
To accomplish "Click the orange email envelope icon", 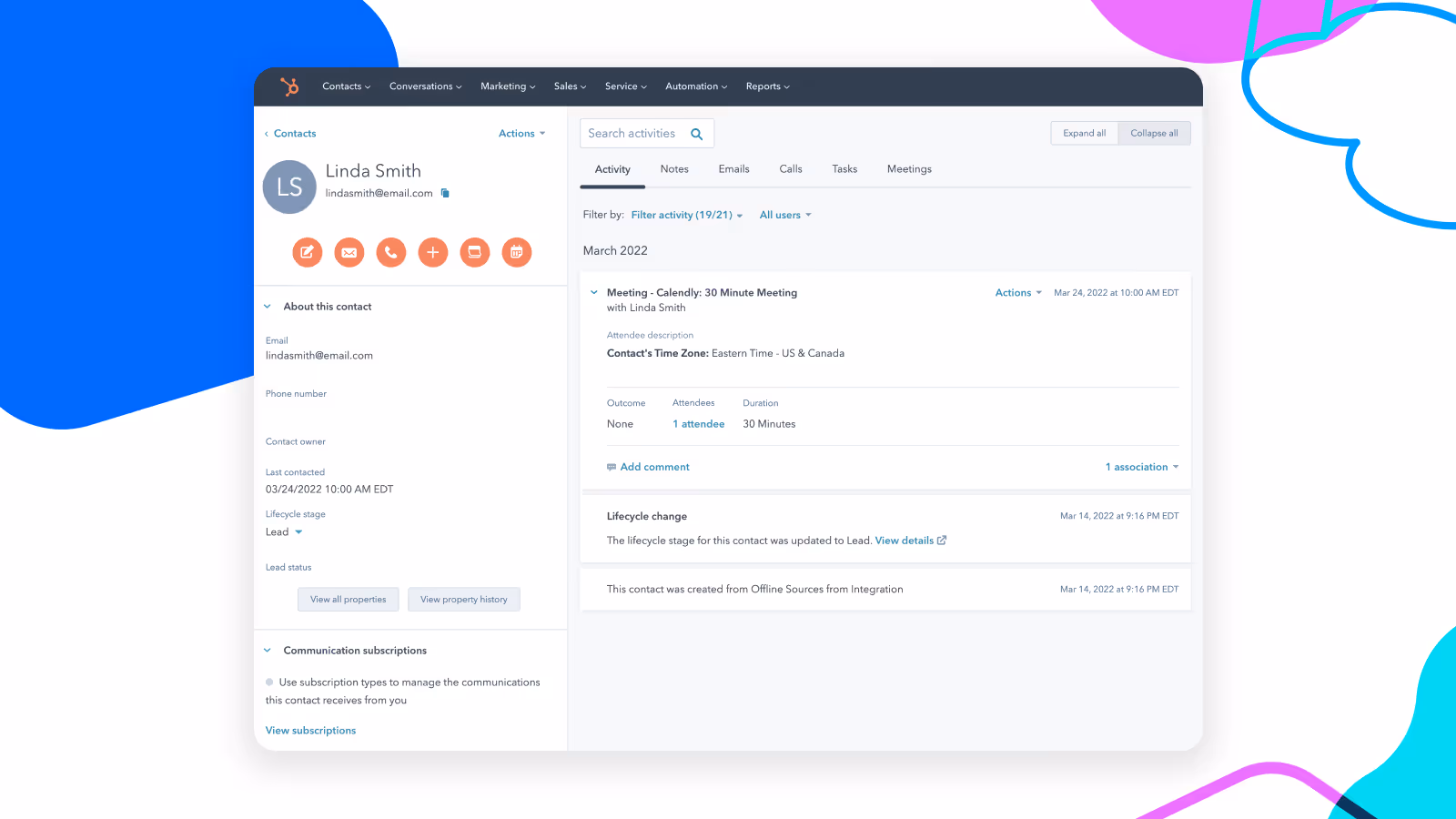I will click(x=349, y=252).
